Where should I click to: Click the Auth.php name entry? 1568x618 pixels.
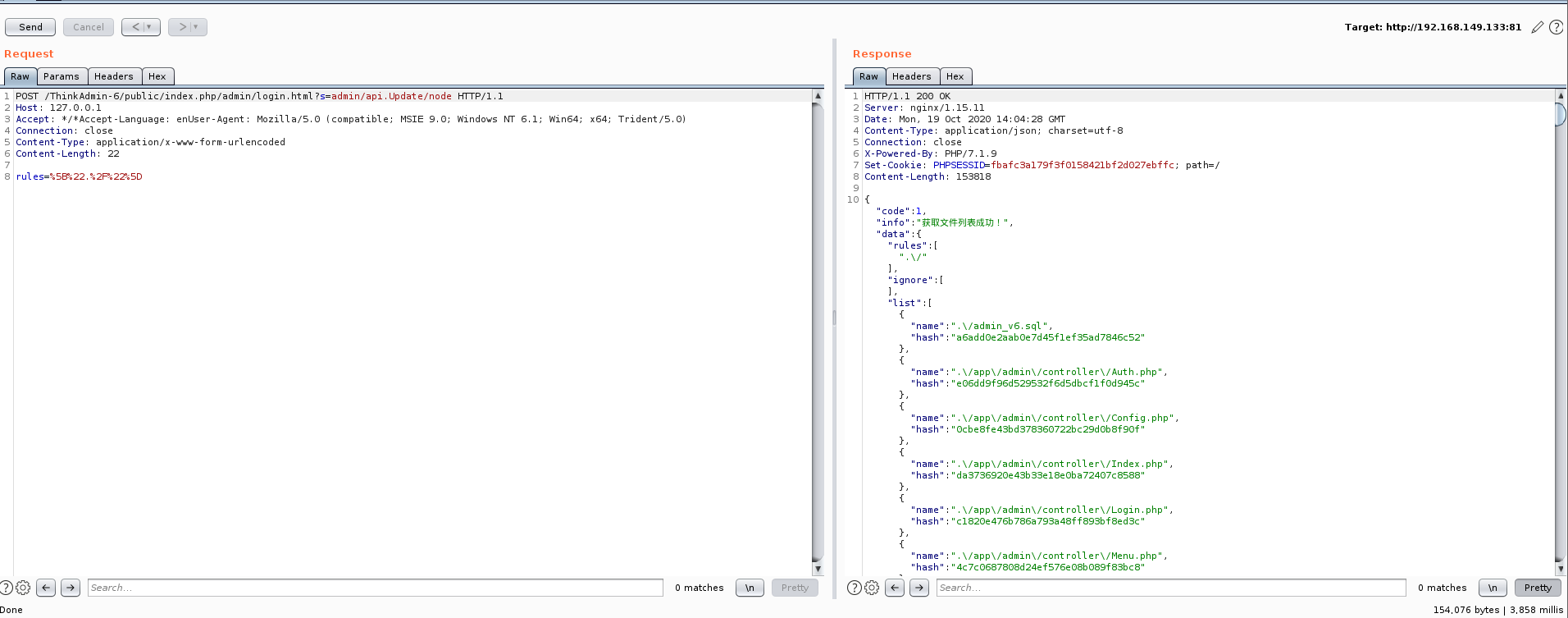1039,372
